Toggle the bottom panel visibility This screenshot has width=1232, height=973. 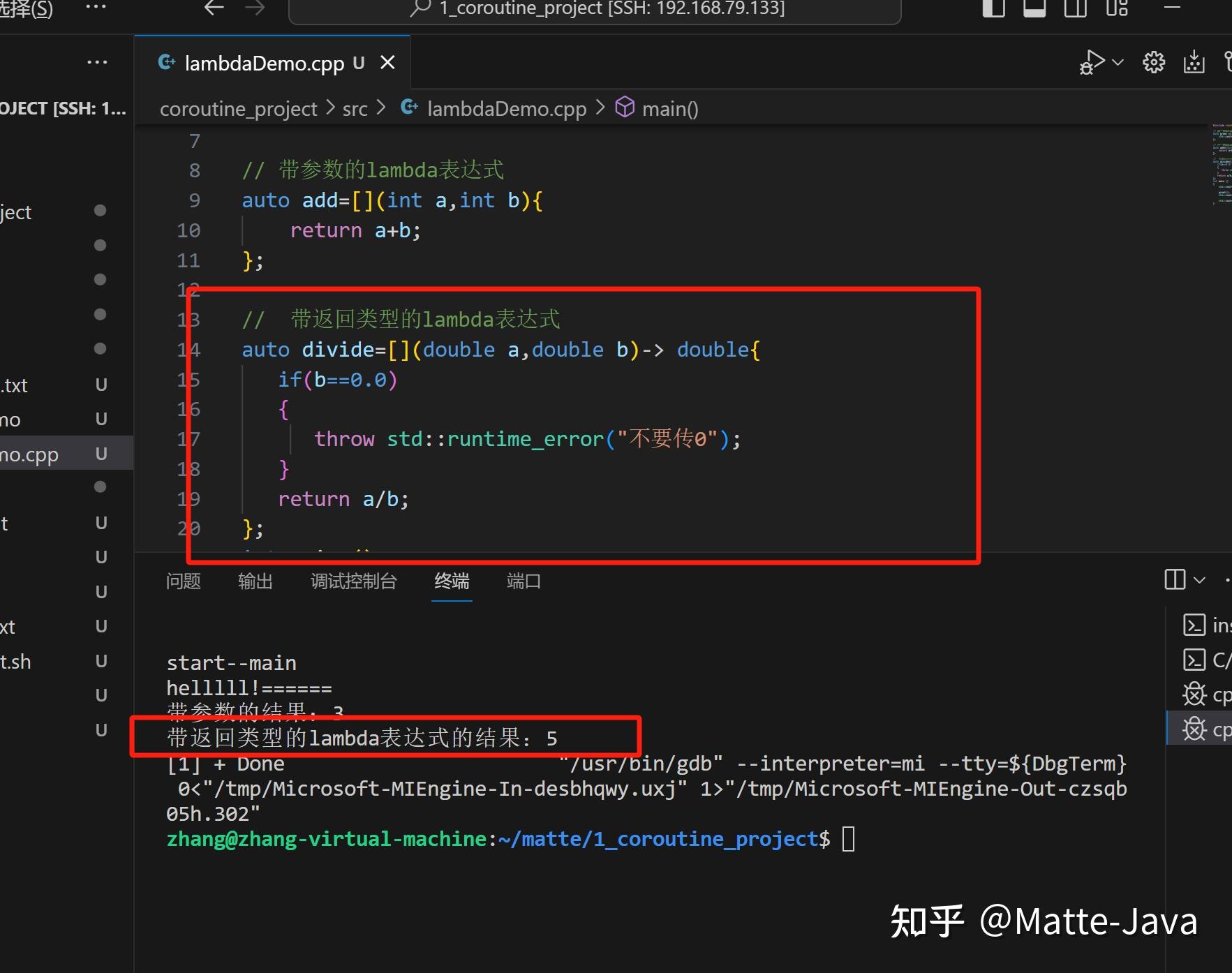pyautogui.click(x=1035, y=9)
